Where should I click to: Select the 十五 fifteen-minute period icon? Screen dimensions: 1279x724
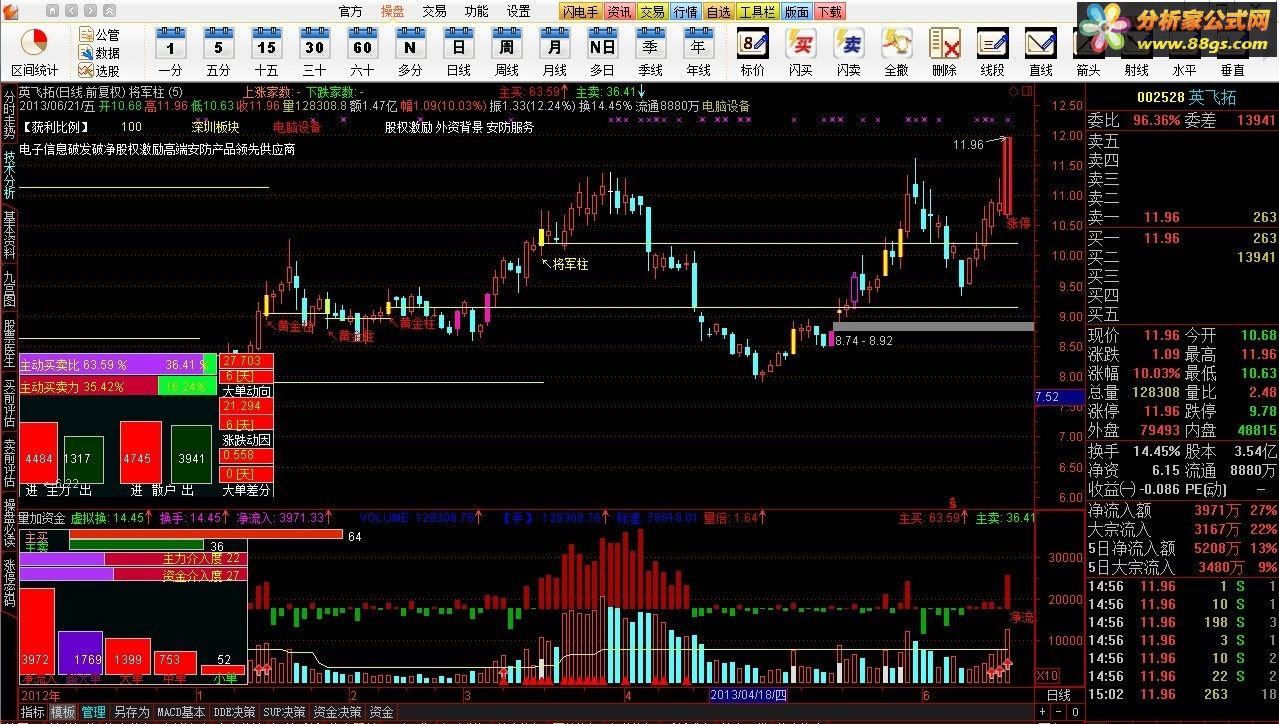coord(266,52)
